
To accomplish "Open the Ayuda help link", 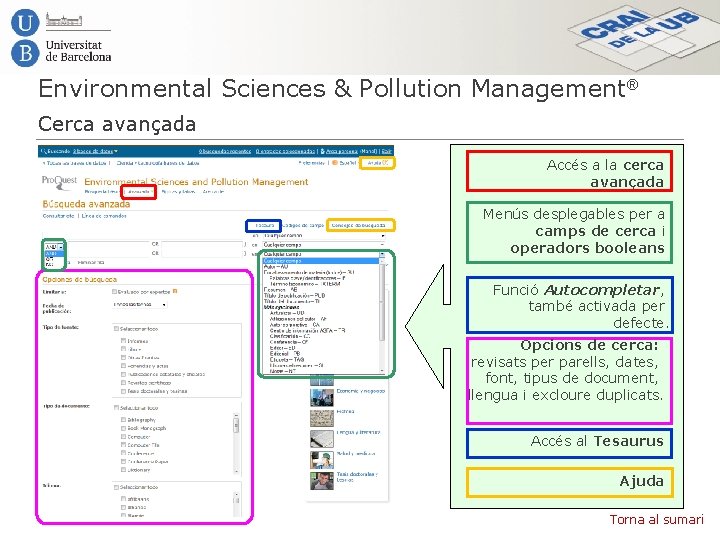I will (x=377, y=163).
